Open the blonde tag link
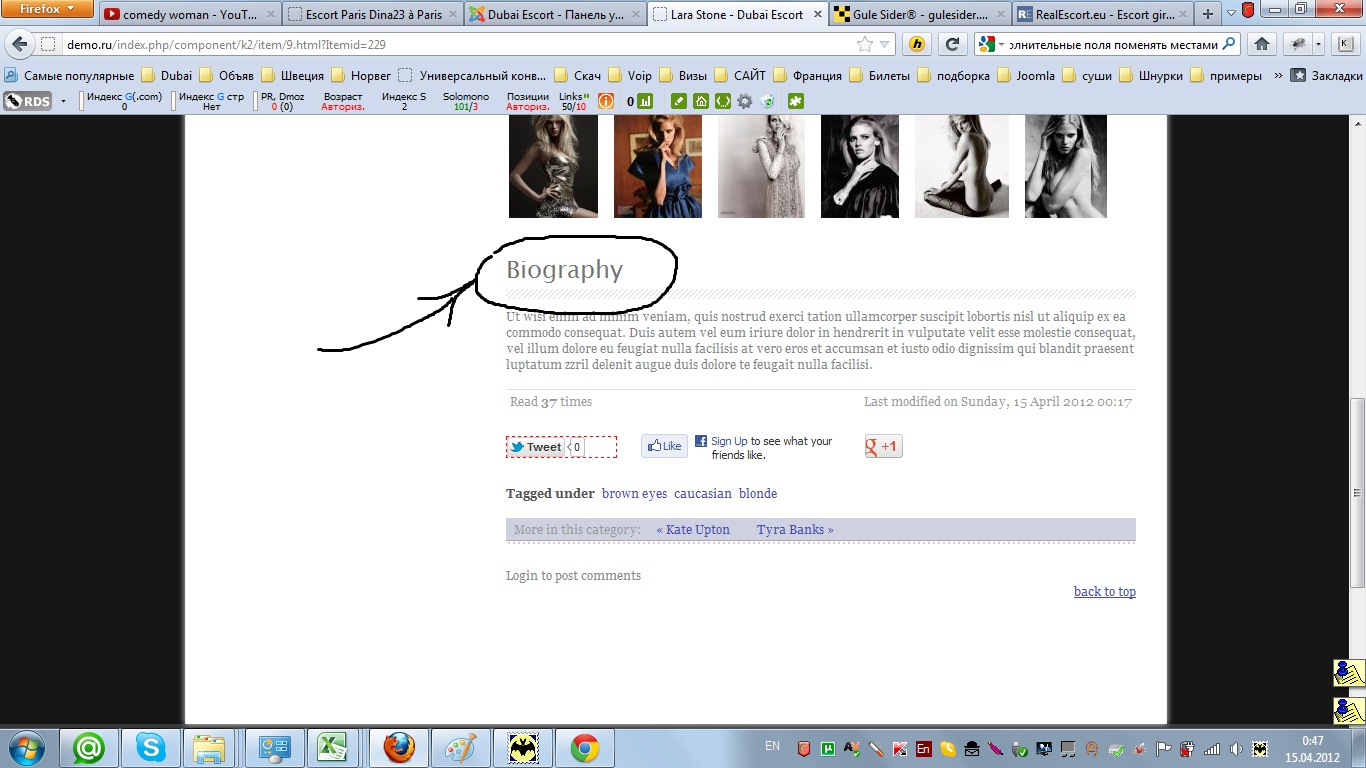The height and width of the screenshot is (768, 1366). pyautogui.click(x=758, y=493)
